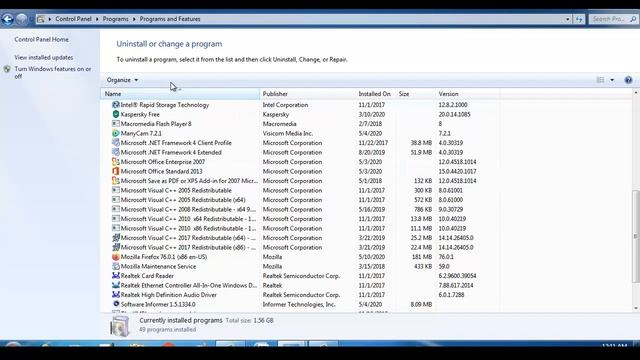Click publisher Visicom Media Inc.

[x=288, y=133]
